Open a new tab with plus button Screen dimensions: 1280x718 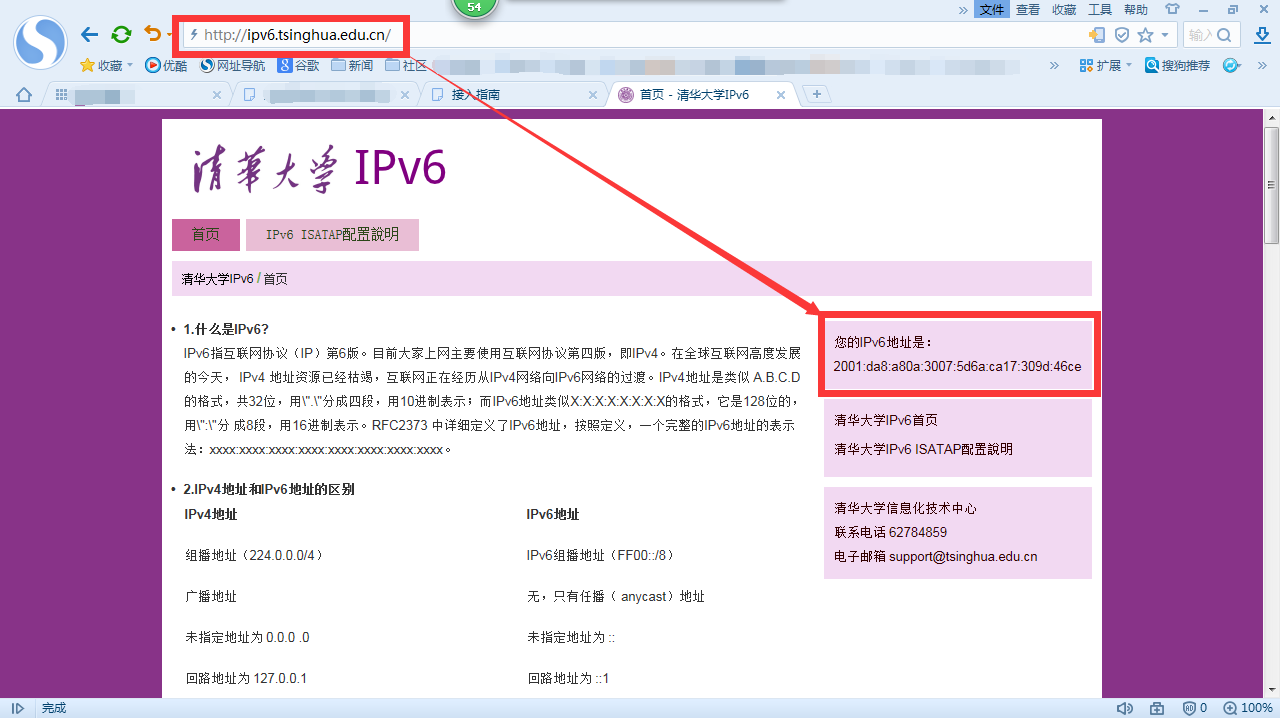817,94
